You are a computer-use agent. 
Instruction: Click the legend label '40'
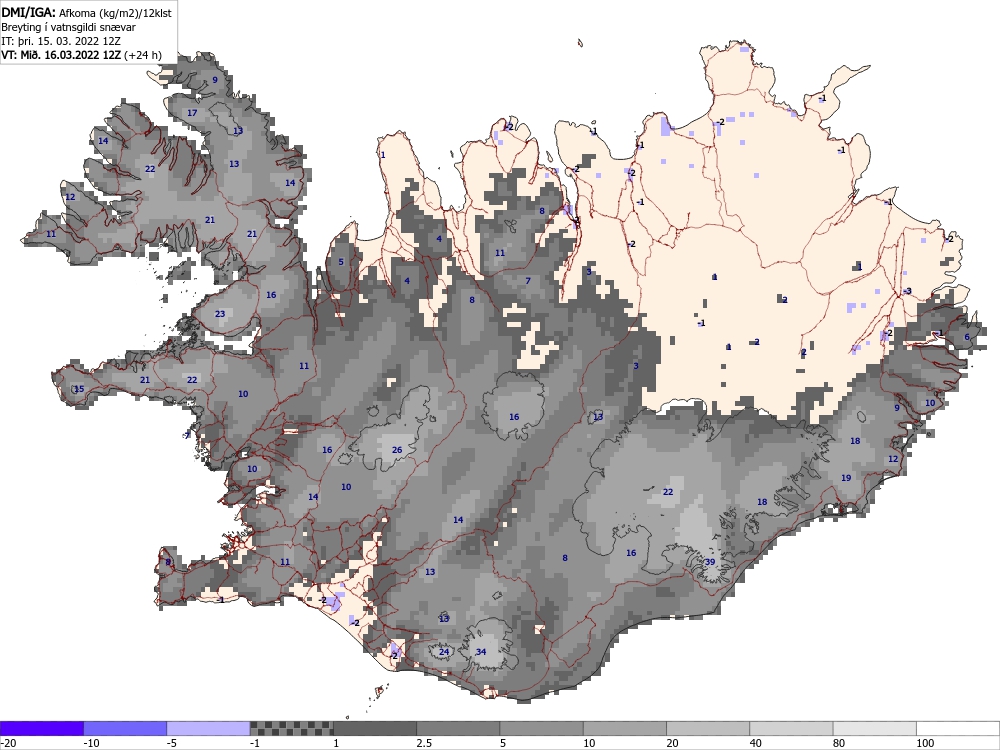pyautogui.click(x=756, y=744)
